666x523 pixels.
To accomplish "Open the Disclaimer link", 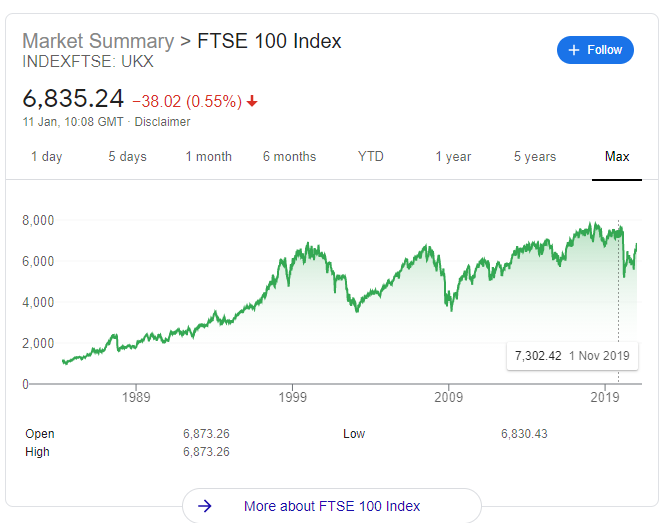I will tap(162, 122).
